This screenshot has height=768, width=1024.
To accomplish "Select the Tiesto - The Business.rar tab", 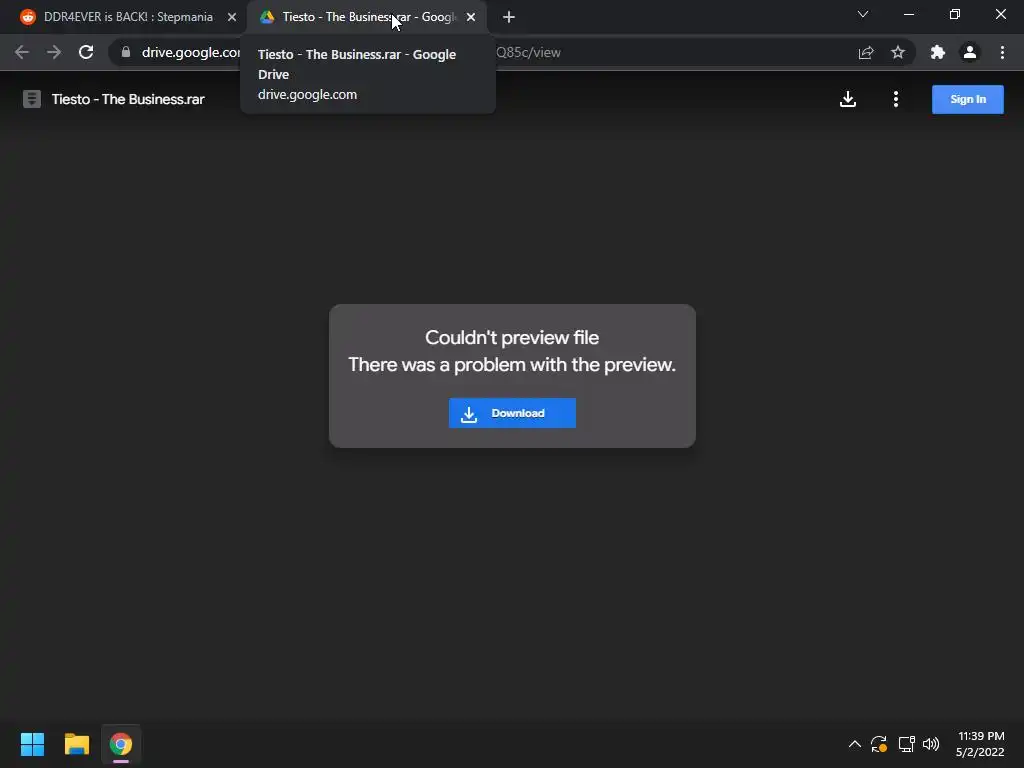I will tap(368, 17).
